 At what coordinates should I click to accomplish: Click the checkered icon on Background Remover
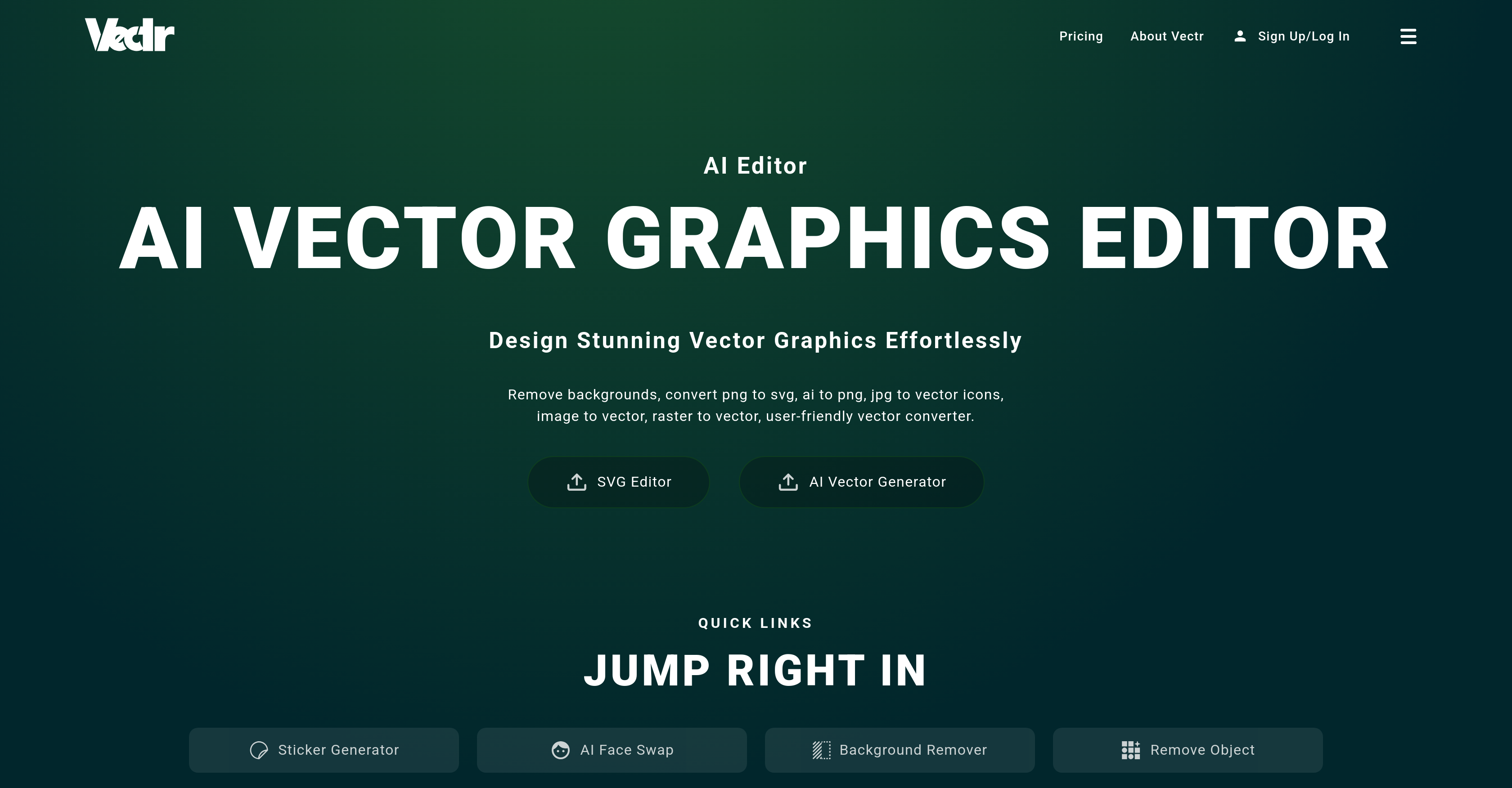[821, 750]
